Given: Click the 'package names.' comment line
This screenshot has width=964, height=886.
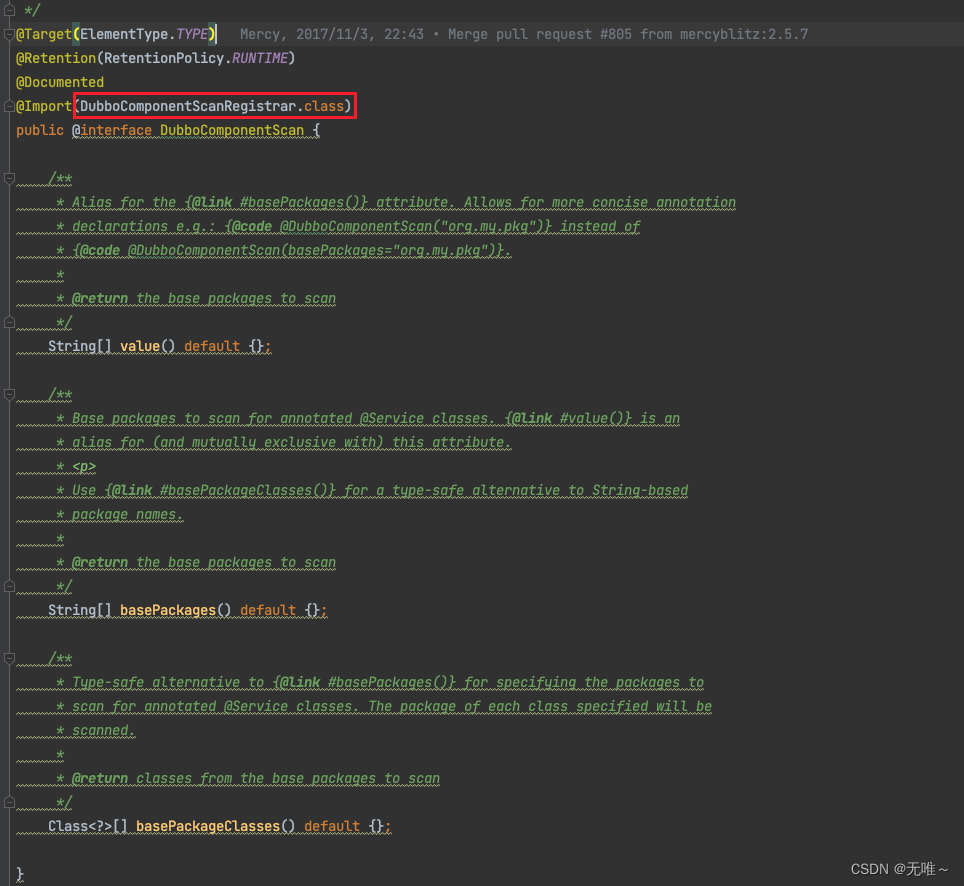Looking at the screenshot, I should (x=127, y=514).
